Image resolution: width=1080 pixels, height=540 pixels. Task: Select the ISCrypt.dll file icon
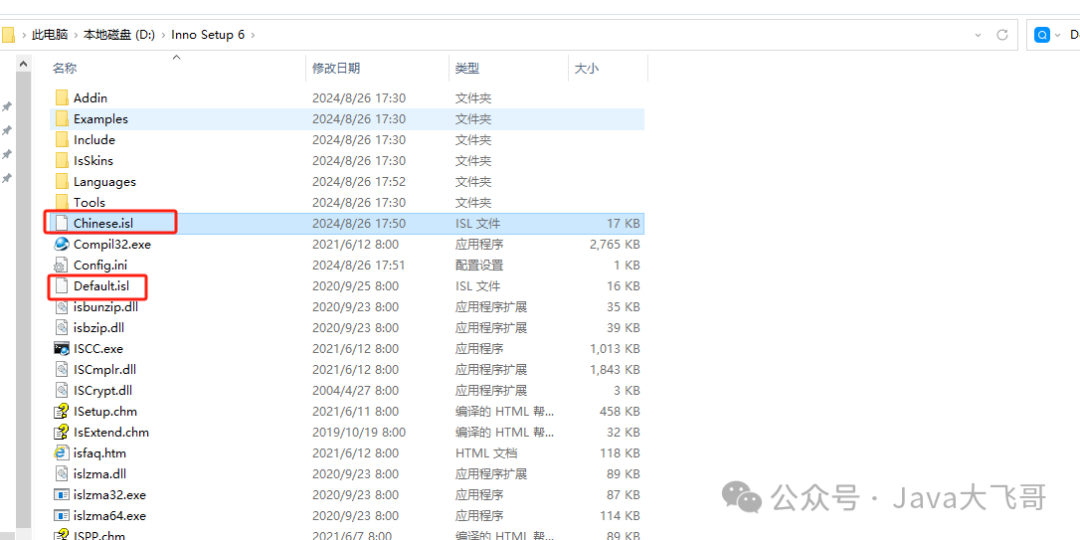(62, 390)
